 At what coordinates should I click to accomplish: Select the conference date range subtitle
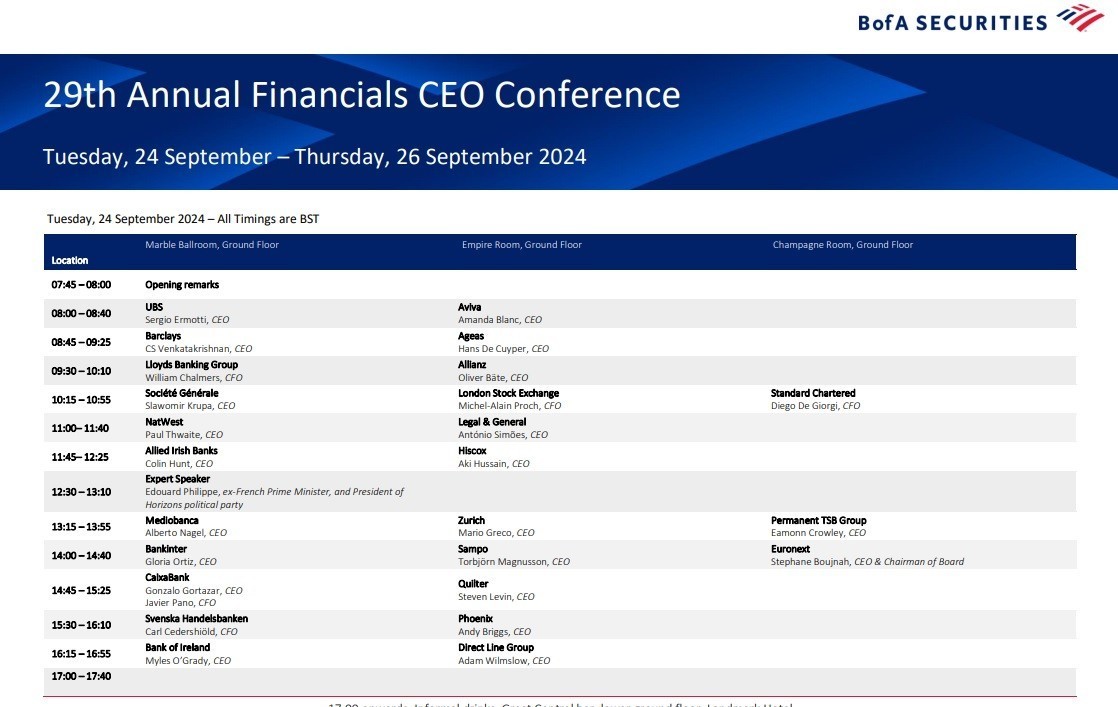coord(314,157)
